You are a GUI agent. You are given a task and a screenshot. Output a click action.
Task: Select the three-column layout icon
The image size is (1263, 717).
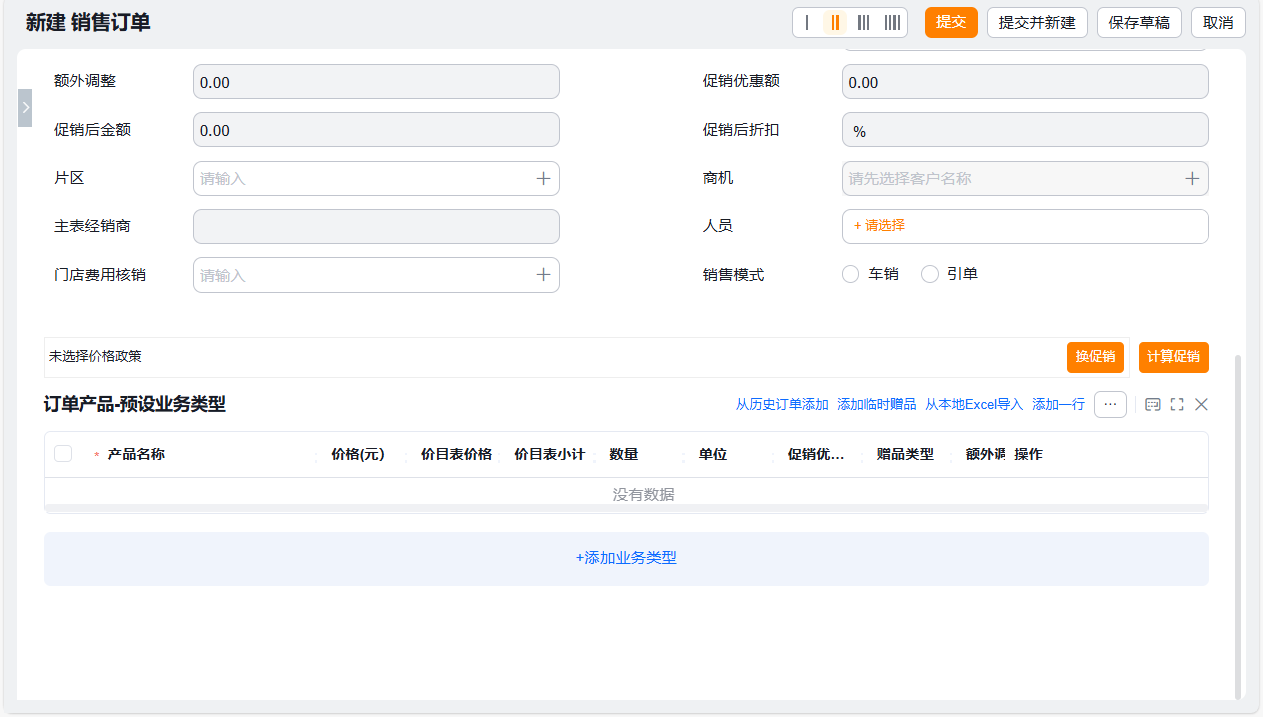[864, 22]
